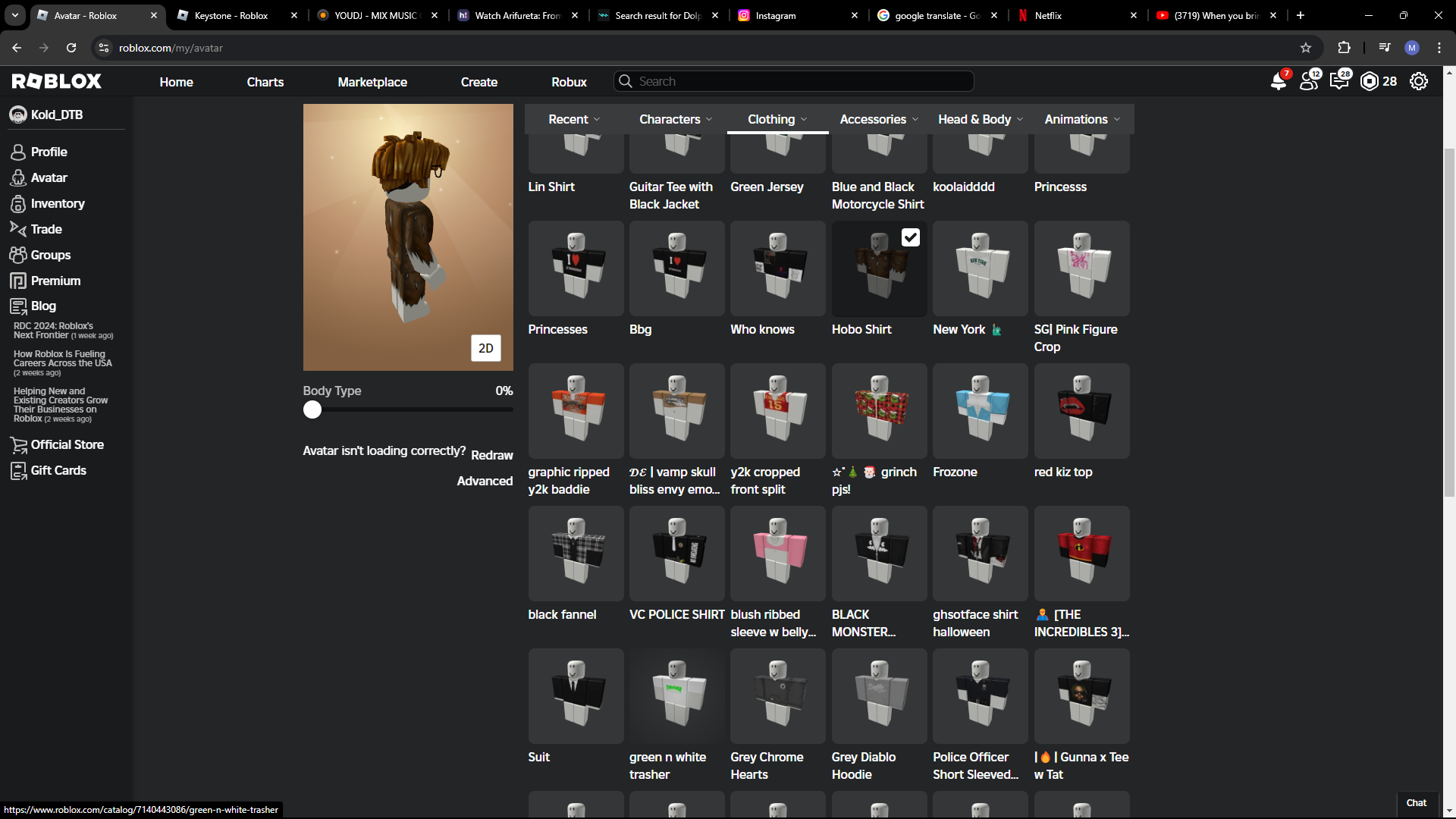Switch to the Keystone - Roblox tab
Viewport: 1456px width, 819px height.
tap(237, 15)
